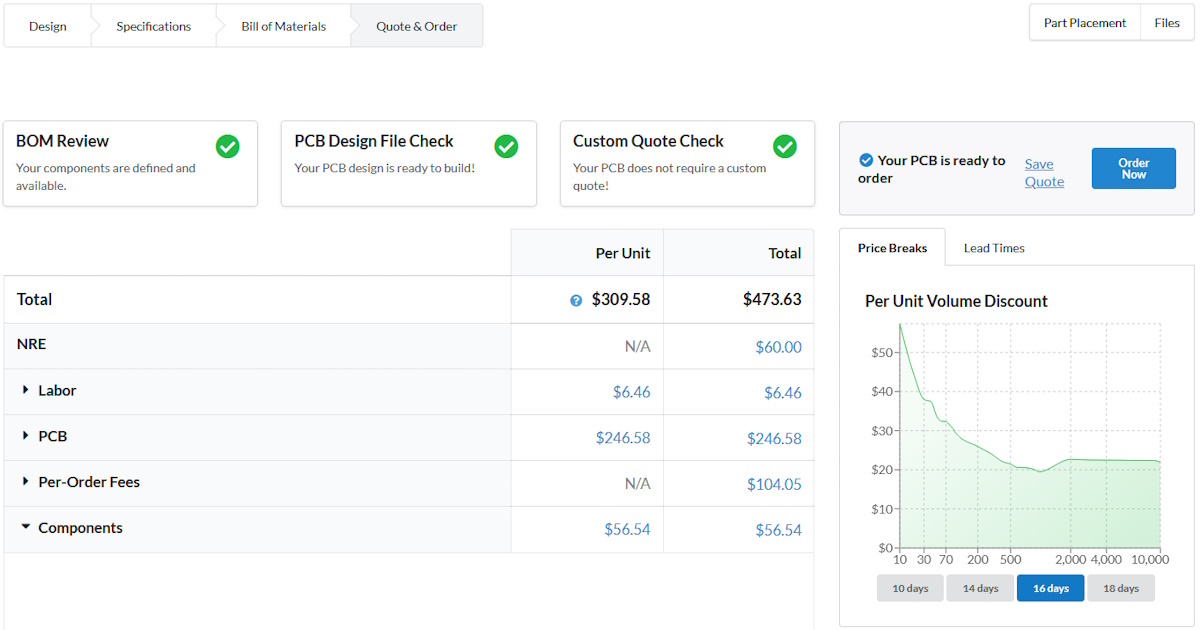
Task: Choose the 18 days lead time
Action: click(1120, 588)
